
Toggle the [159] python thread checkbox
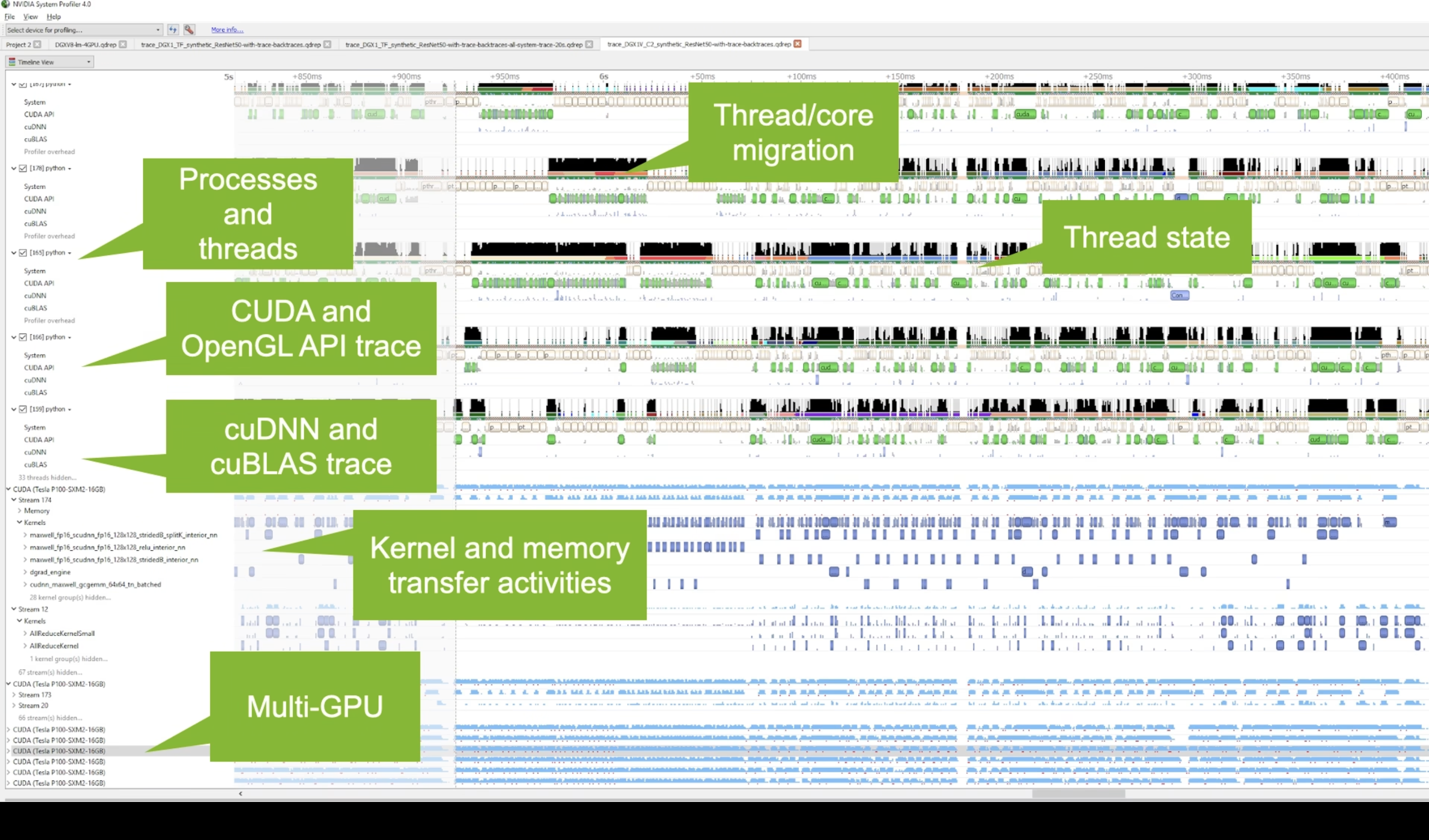click(x=23, y=409)
